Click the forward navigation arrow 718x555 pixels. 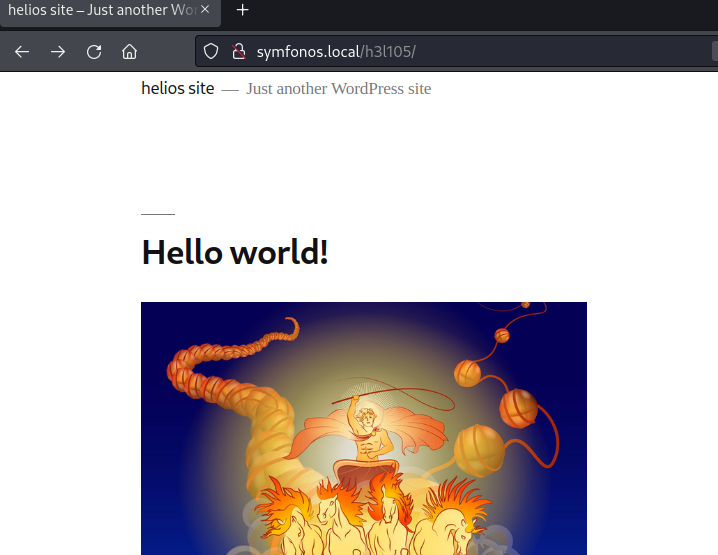58,52
